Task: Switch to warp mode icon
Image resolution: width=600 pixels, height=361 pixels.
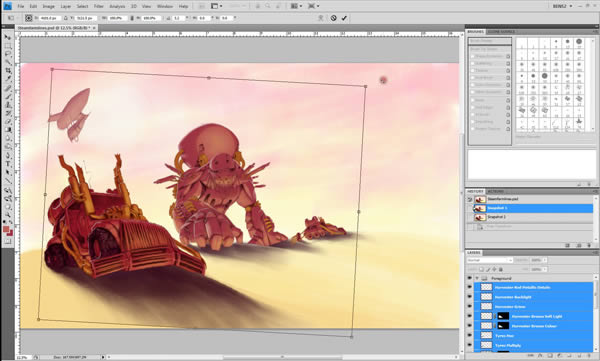Action: coord(321,18)
